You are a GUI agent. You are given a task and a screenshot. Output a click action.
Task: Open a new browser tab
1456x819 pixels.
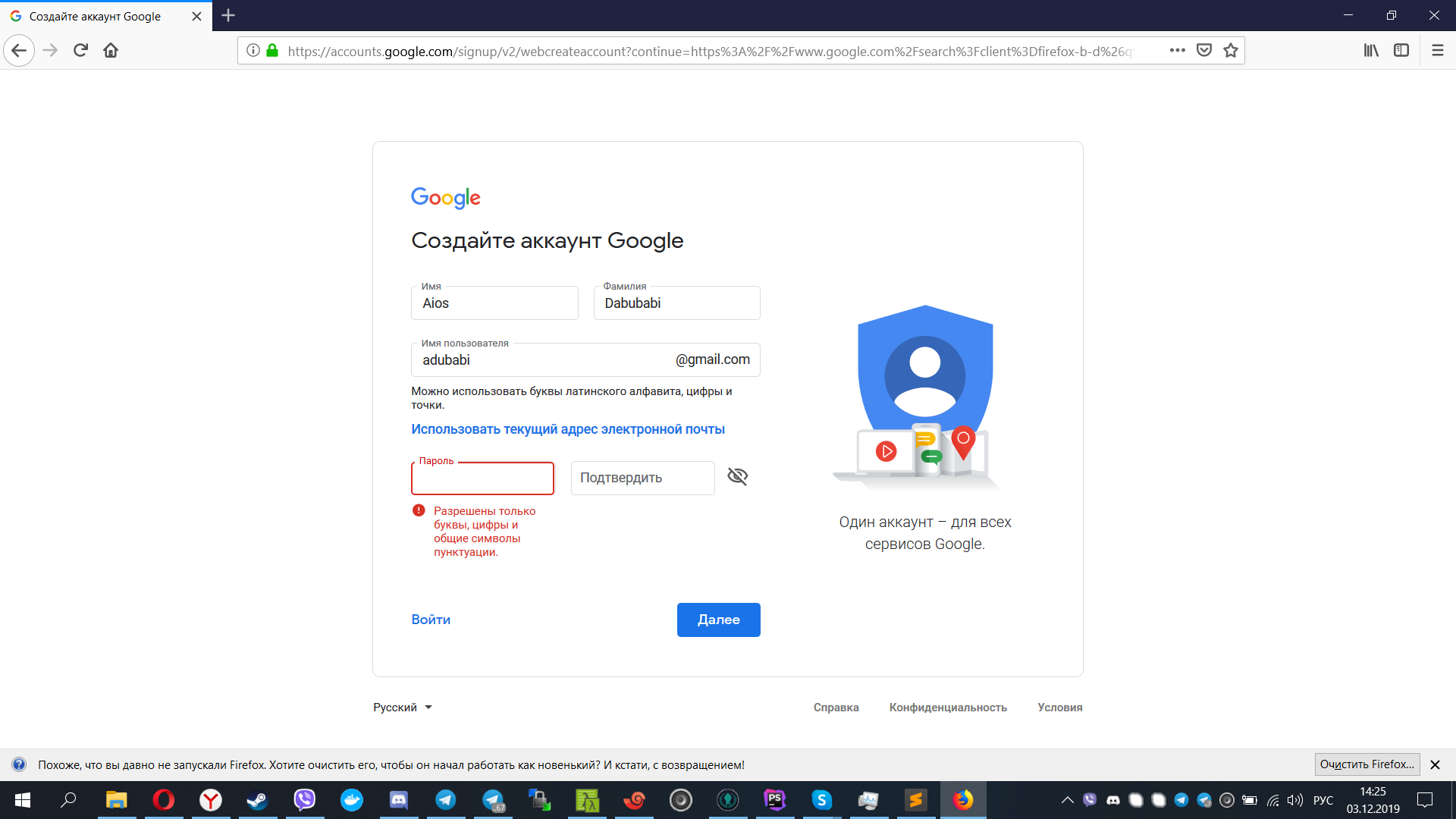tap(228, 15)
